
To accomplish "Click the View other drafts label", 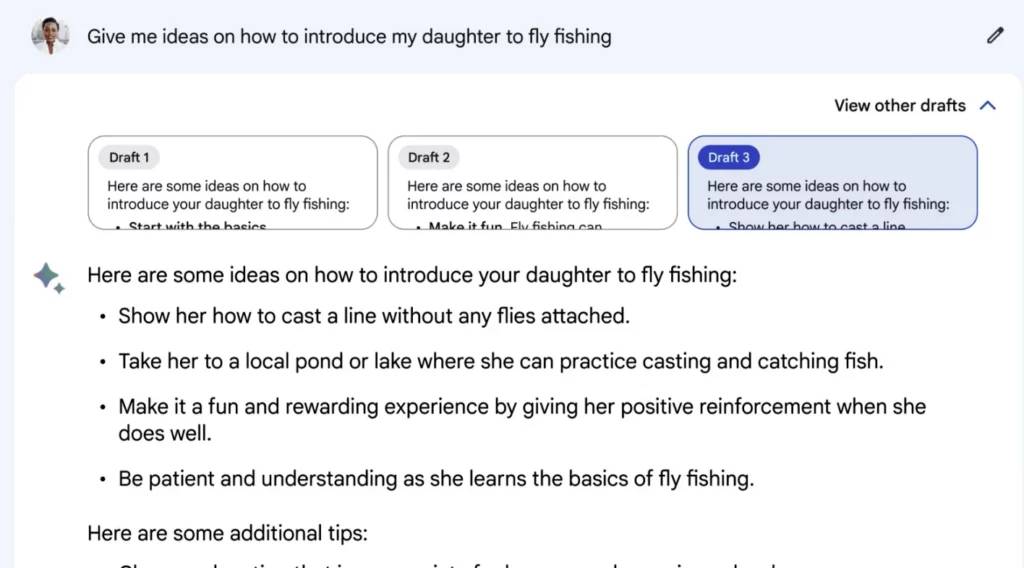I will coord(899,105).
